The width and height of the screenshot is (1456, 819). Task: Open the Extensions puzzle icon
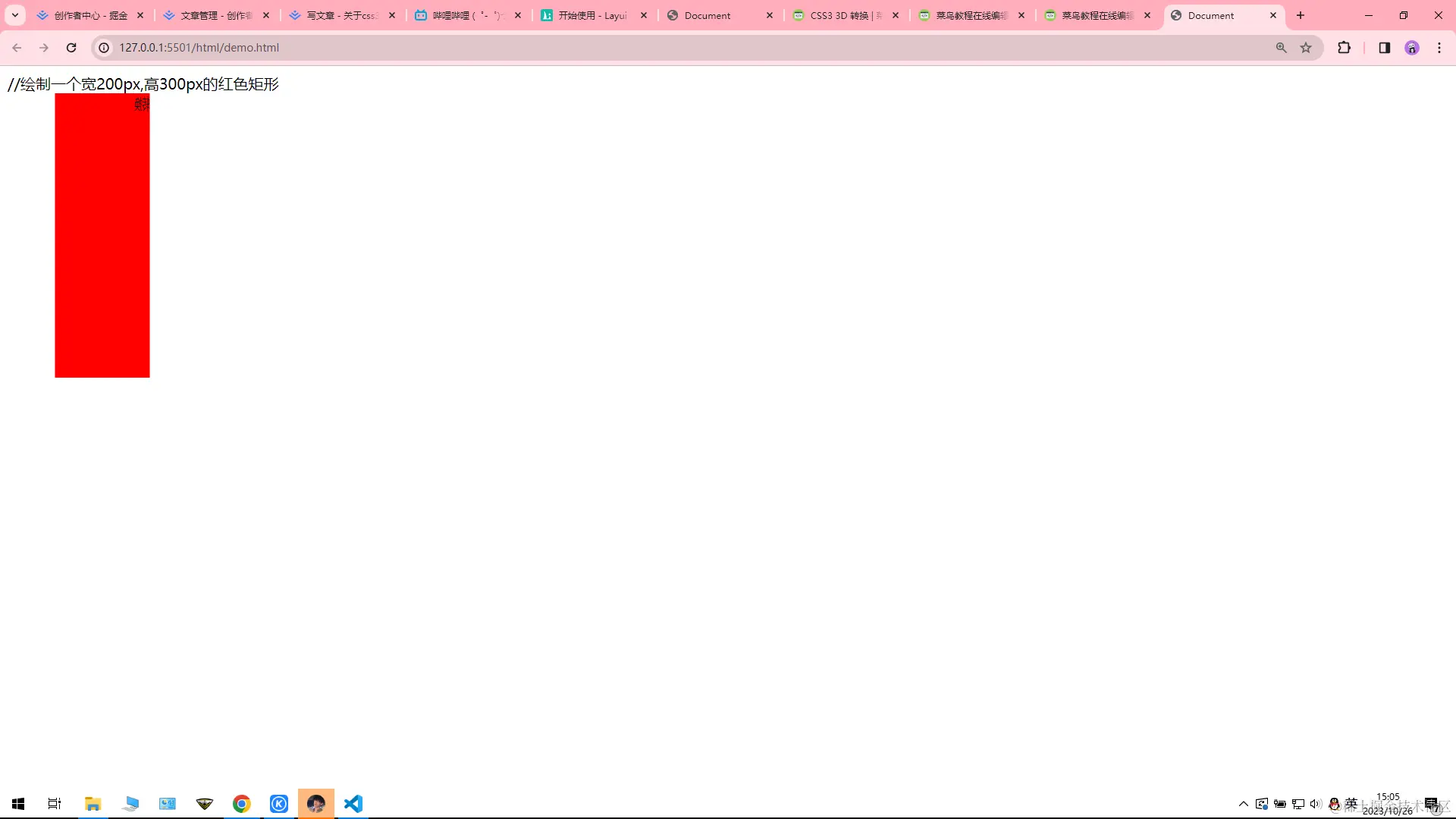click(1344, 48)
